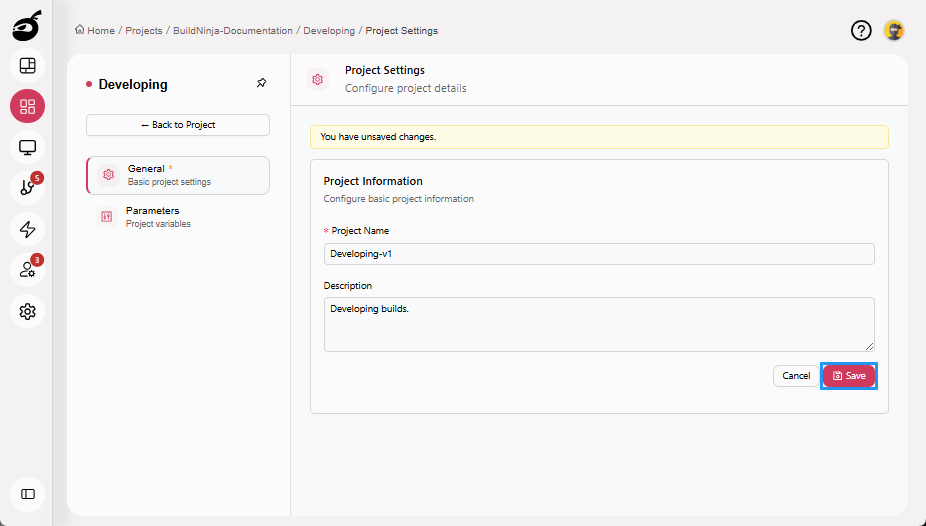Open the help question mark icon
The image size is (926, 526).
861,30
